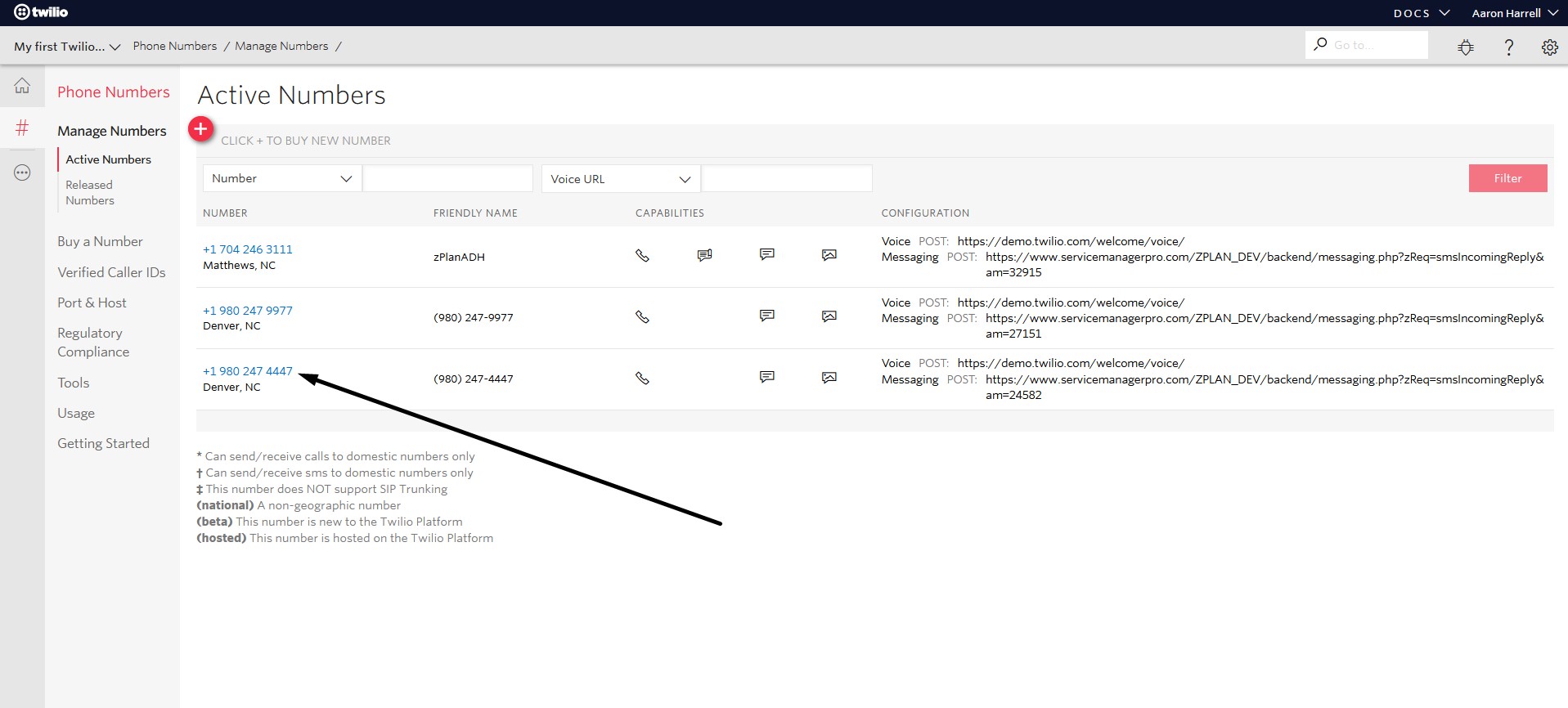The image size is (1568, 708).
Task: Select the hash Phone Numbers sidebar icon
Action: coord(22,128)
